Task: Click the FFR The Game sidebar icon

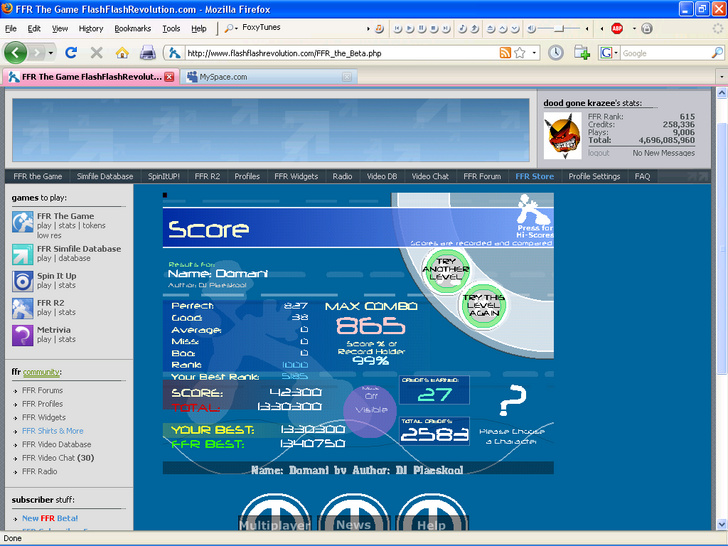Action: click(22, 222)
